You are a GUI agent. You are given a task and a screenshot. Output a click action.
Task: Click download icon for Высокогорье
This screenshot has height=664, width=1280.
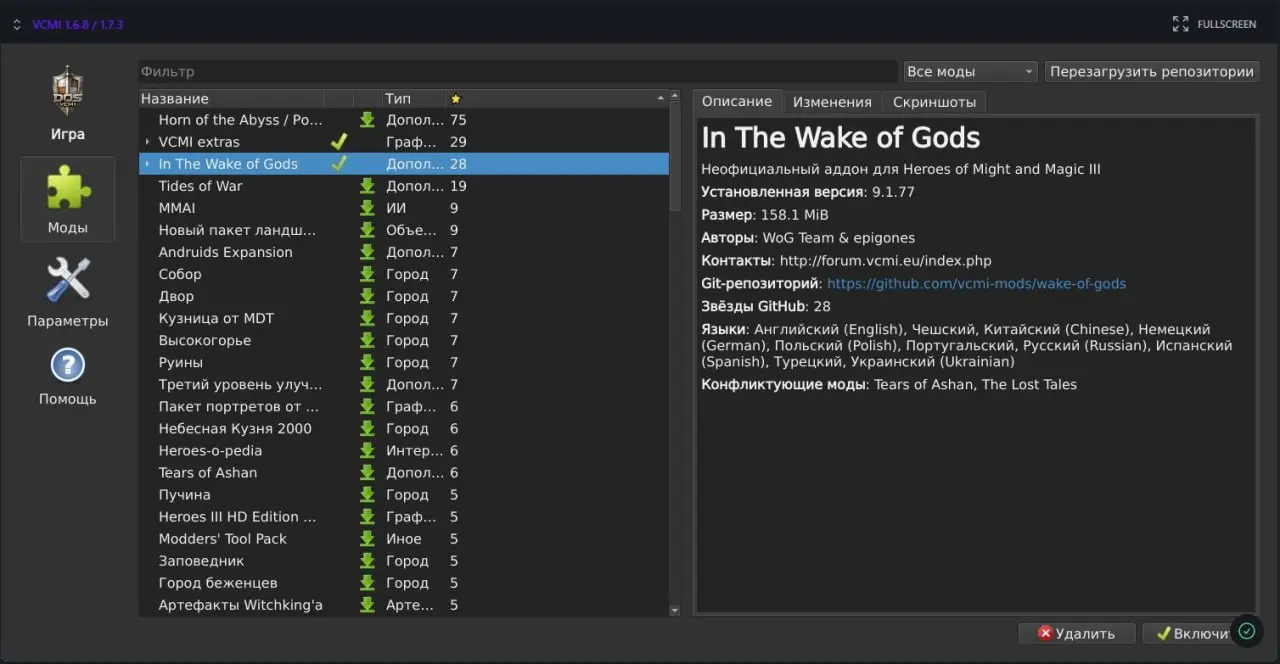tap(367, 340)
